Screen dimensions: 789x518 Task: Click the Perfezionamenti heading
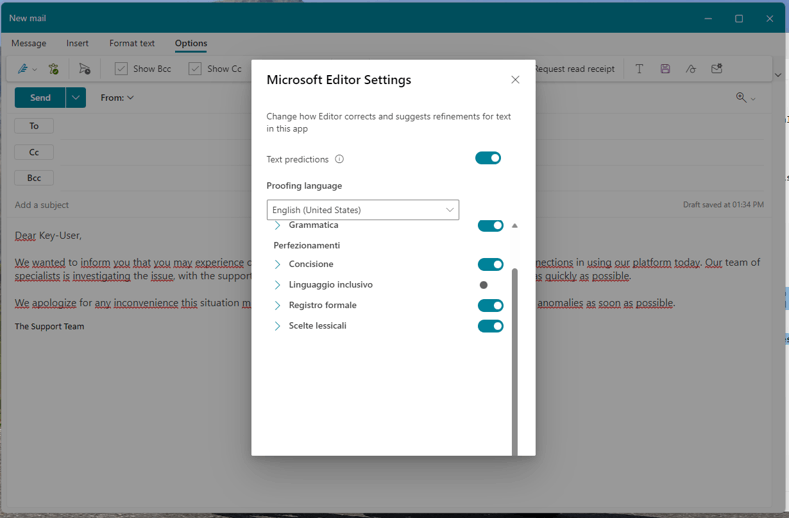(x=306, y=245)
